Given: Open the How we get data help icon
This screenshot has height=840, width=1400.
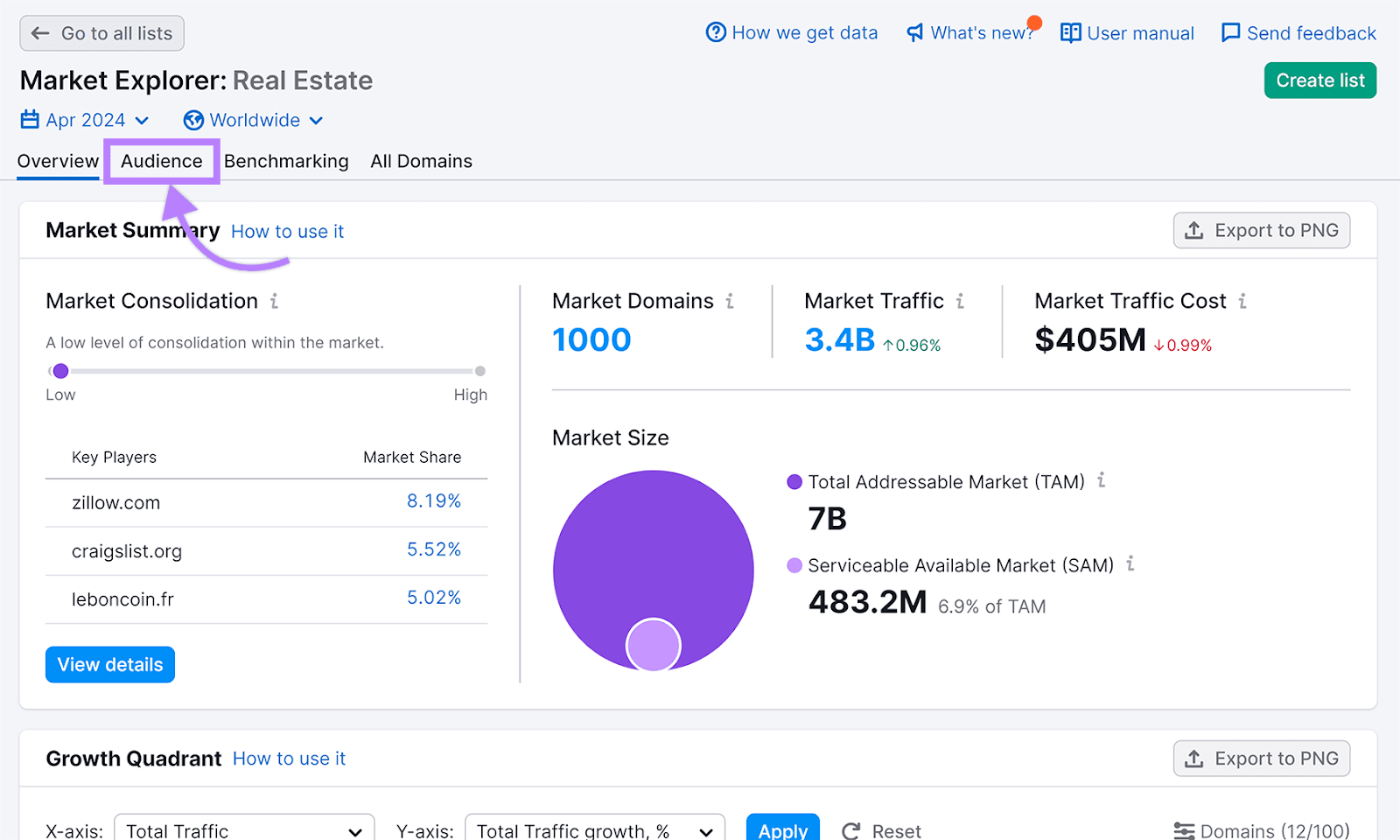Looking at the screenshot, I should click(x=716, y=32).
